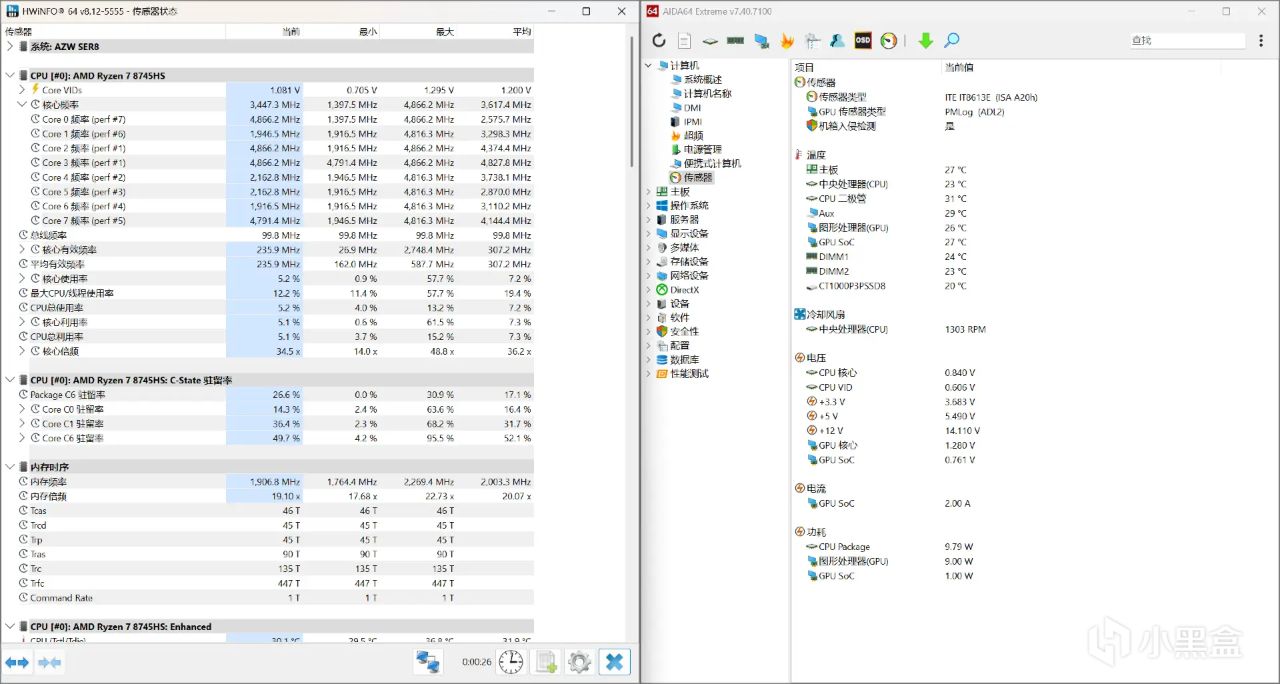Click the AIDA64 search input field
The width and height of the screenshot is (1280, 684).
click(1188, 41)
